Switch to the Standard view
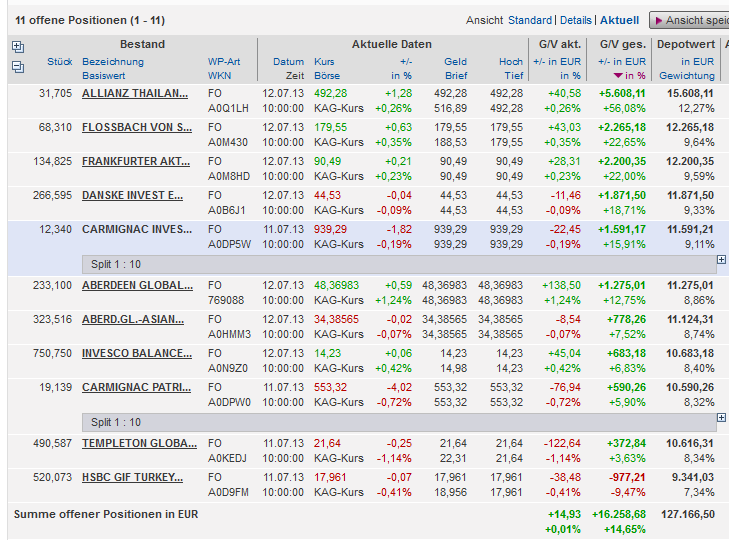 [x=530, y=20]
